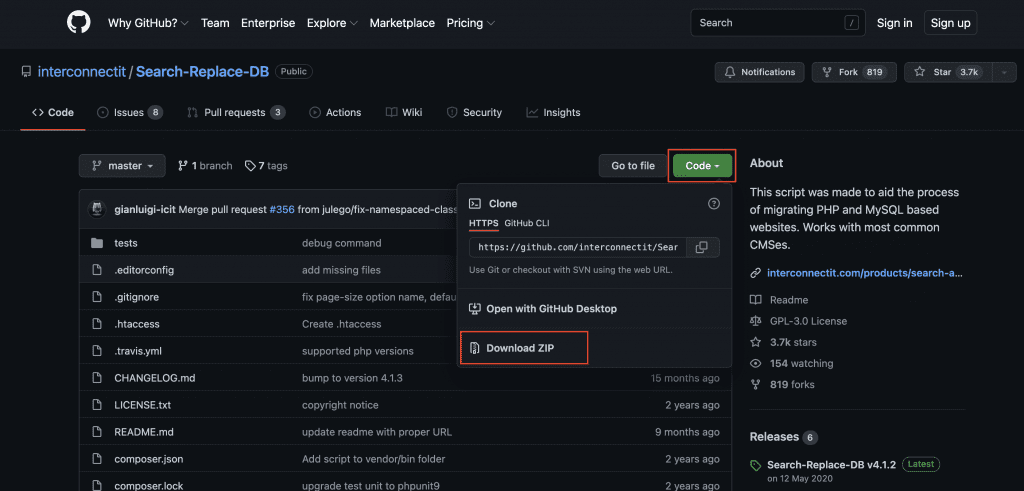Switch to the Insights tab

click(x=553, y=112)
